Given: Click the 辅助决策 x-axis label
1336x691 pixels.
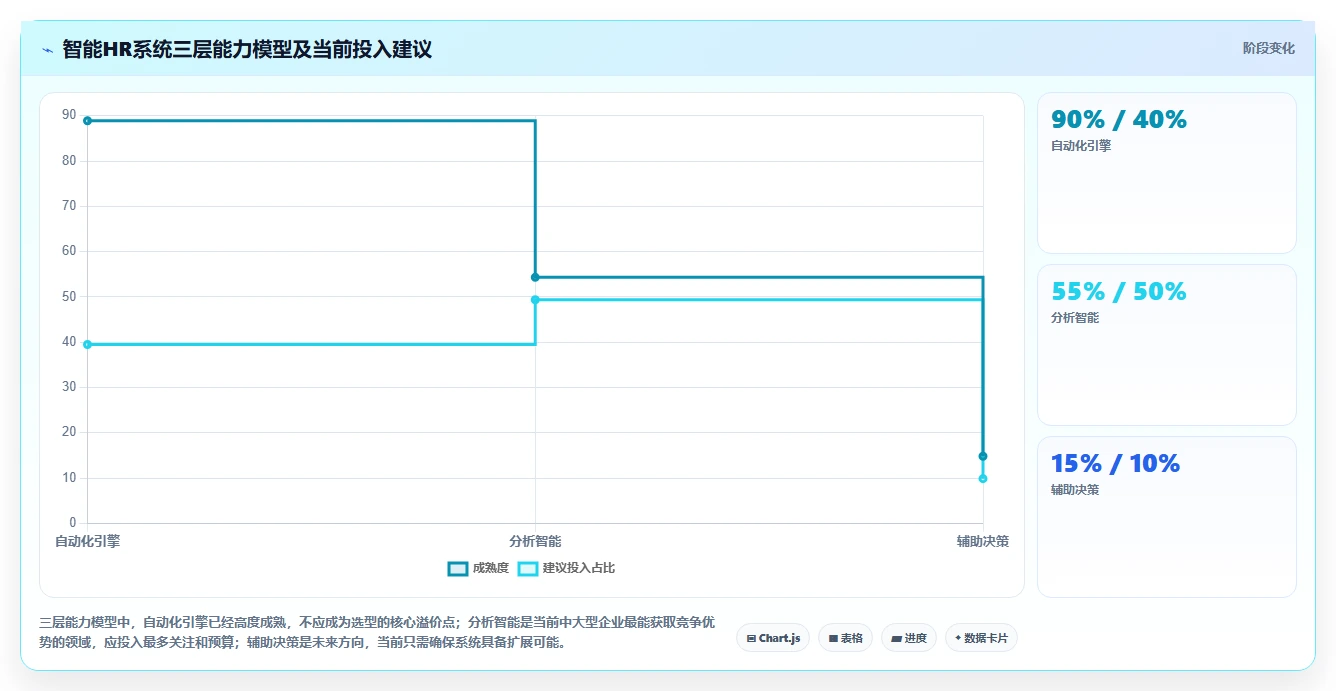Looking at the screenshot, I should (x=983, y=541).
